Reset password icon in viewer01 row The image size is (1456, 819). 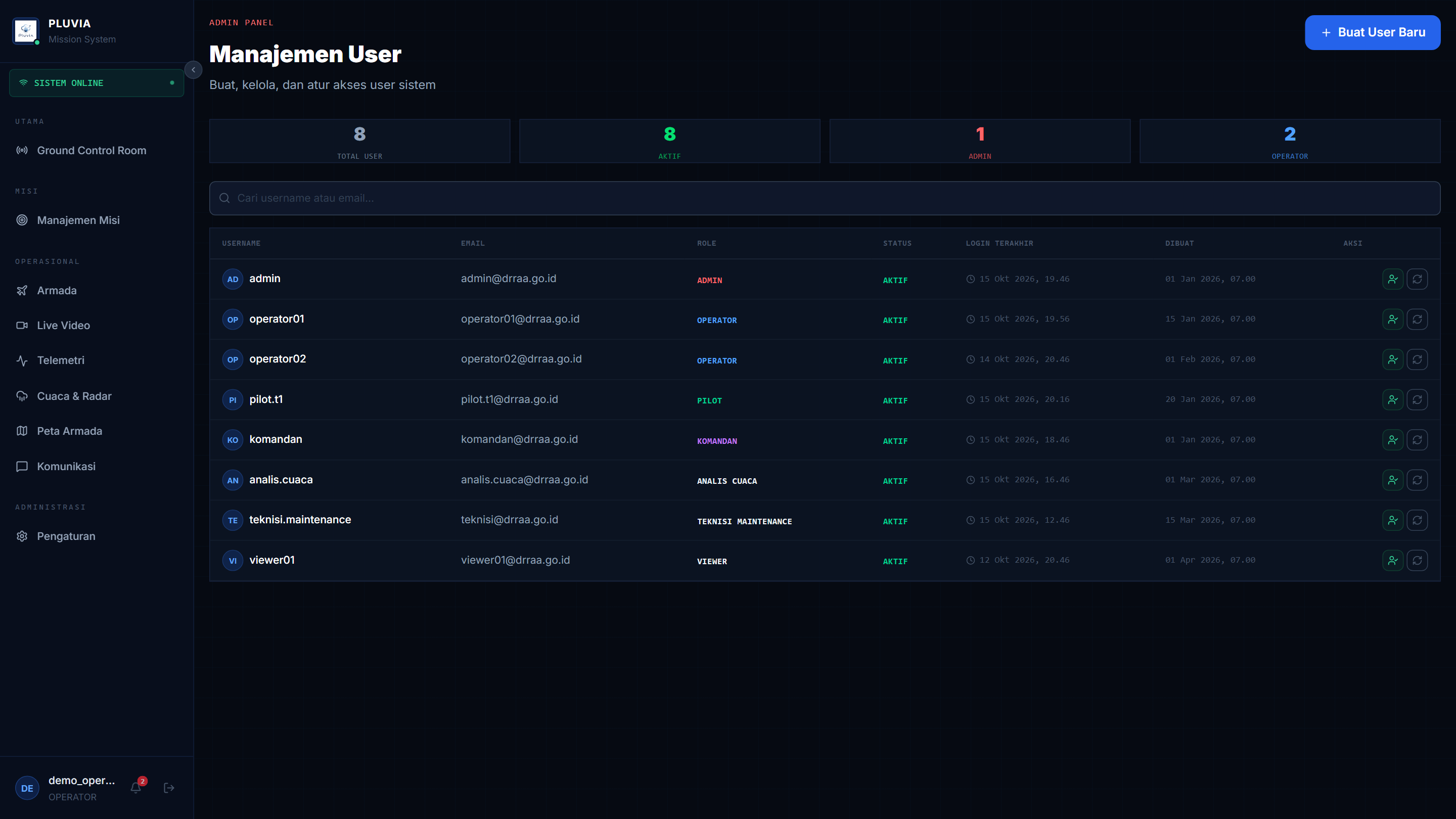click(x=1417, y=560)
